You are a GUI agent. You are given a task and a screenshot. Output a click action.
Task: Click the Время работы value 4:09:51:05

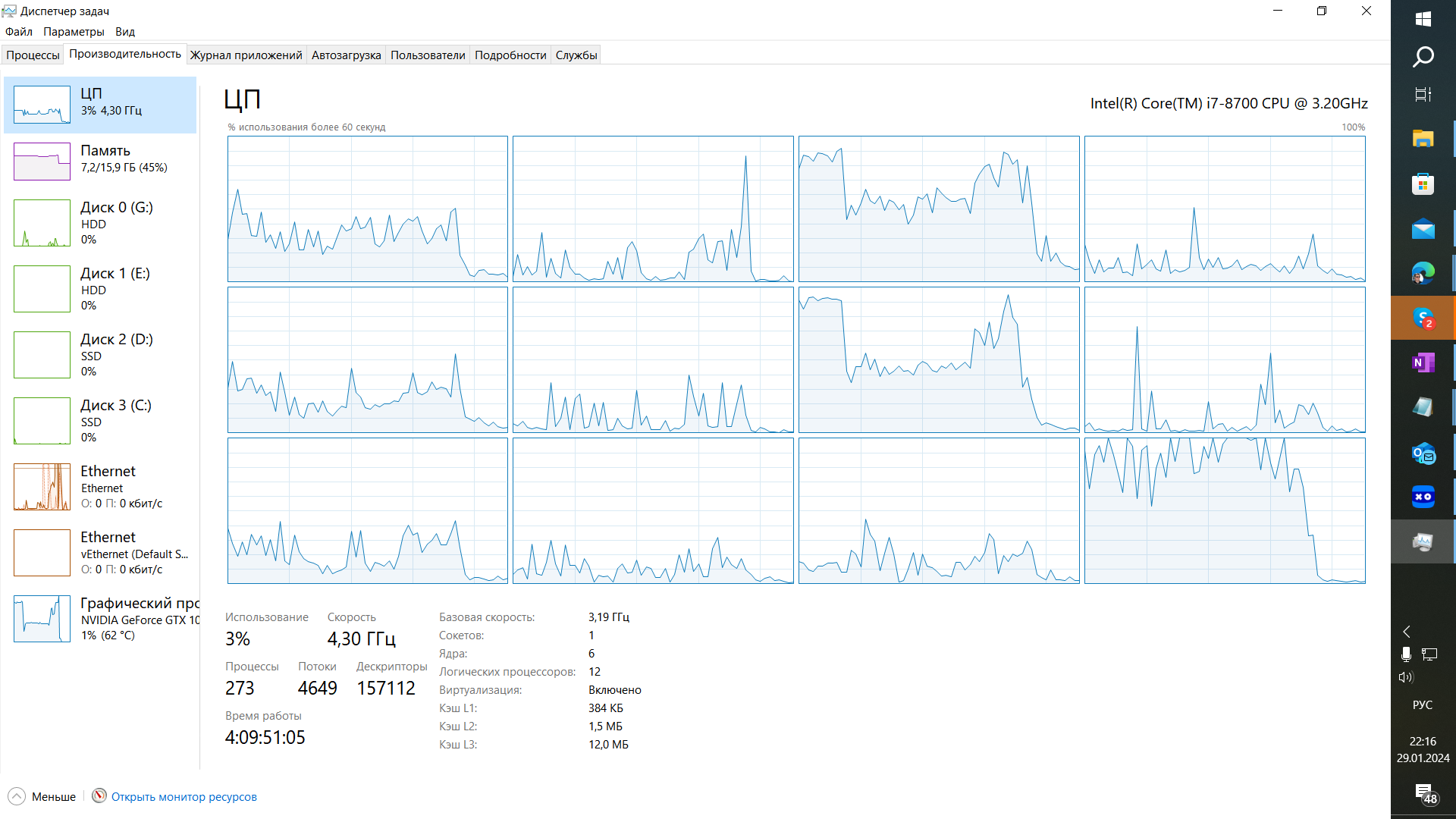coord(265,738)
